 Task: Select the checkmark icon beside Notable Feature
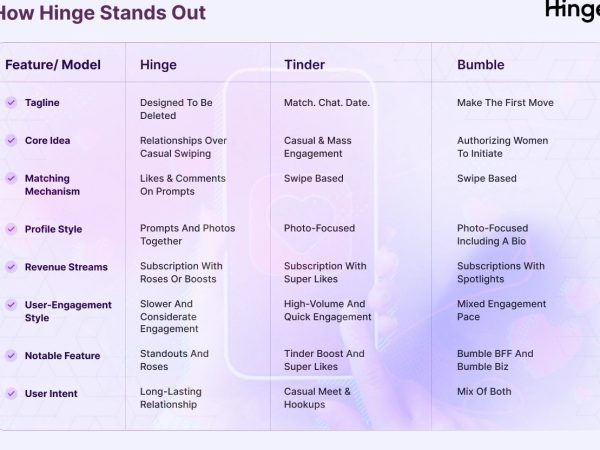[11, 355]
